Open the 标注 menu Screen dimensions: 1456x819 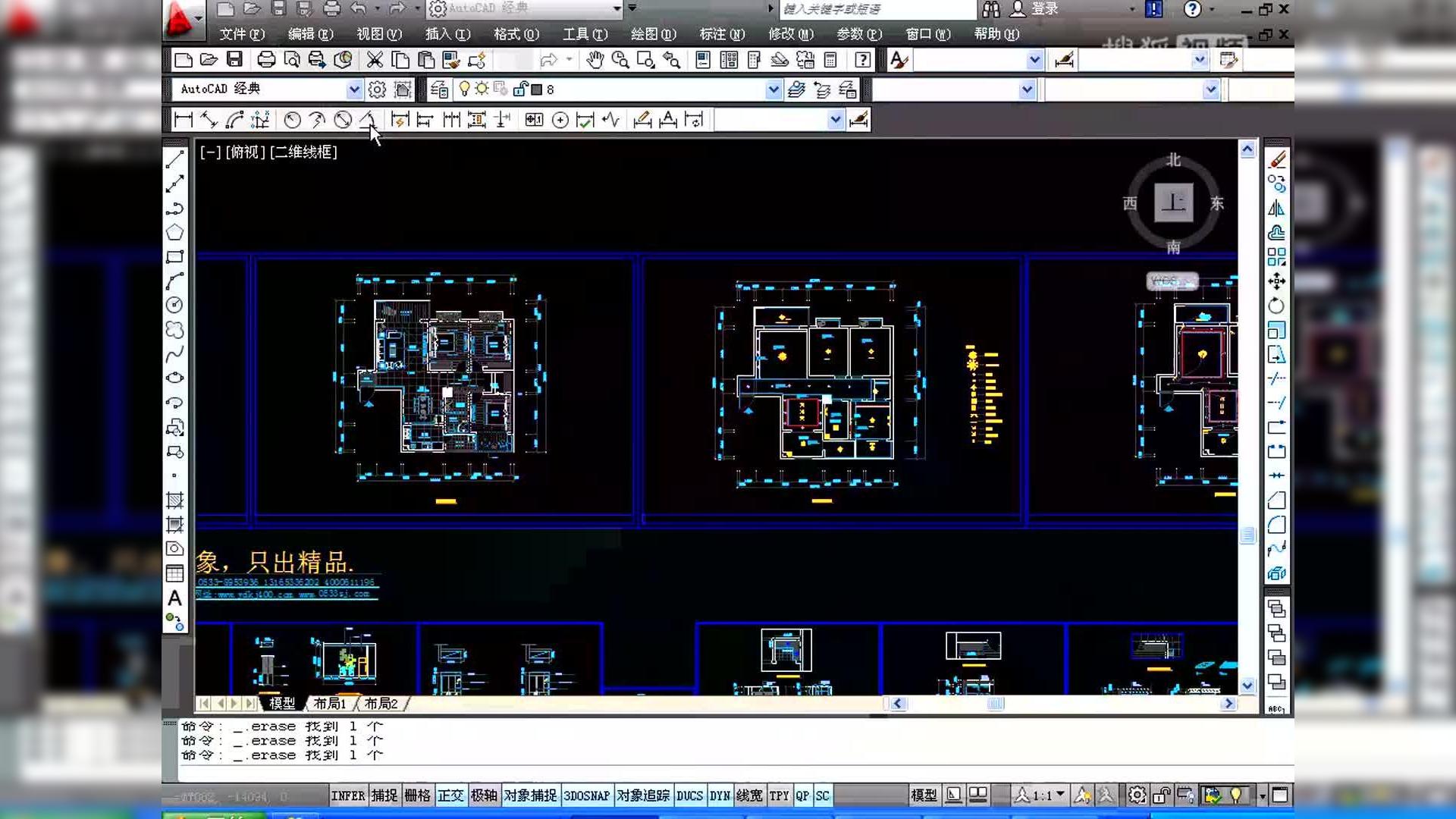[721, 34]
